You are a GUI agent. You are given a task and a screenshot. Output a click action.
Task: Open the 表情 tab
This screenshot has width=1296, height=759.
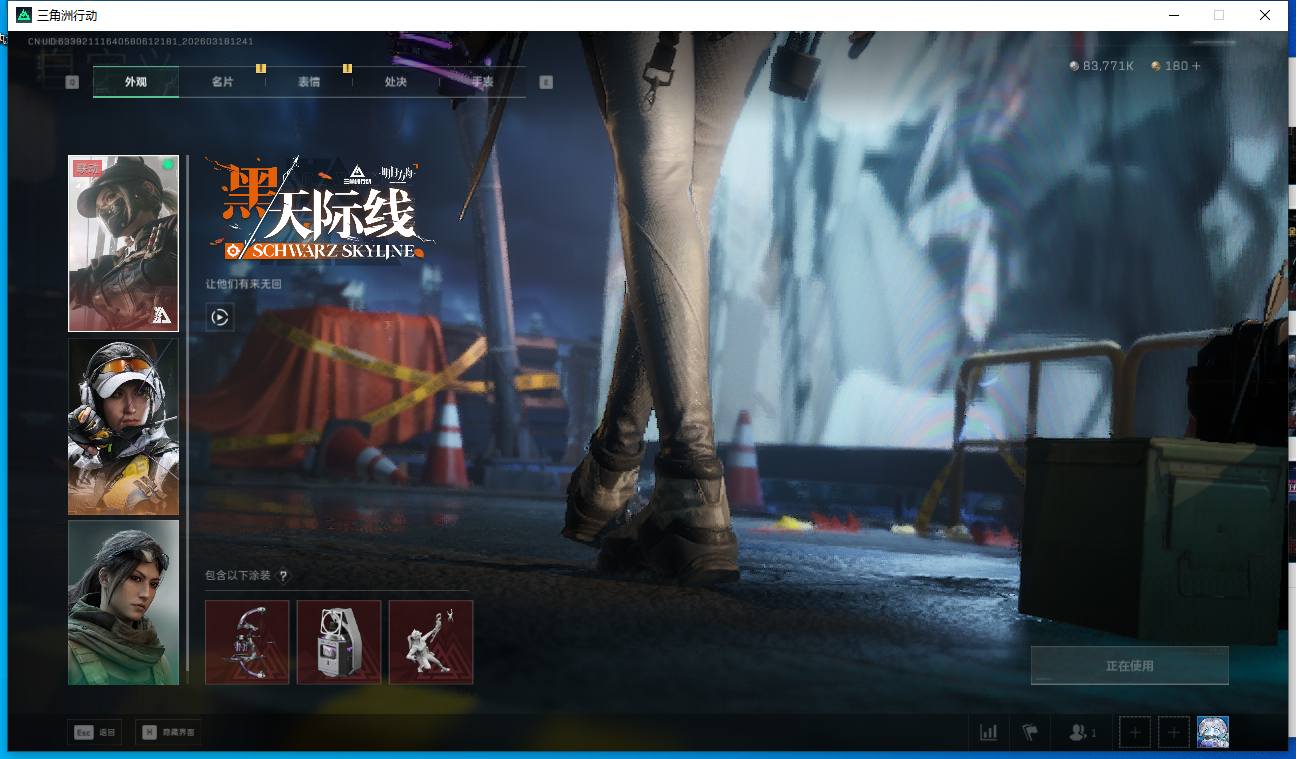308,82
